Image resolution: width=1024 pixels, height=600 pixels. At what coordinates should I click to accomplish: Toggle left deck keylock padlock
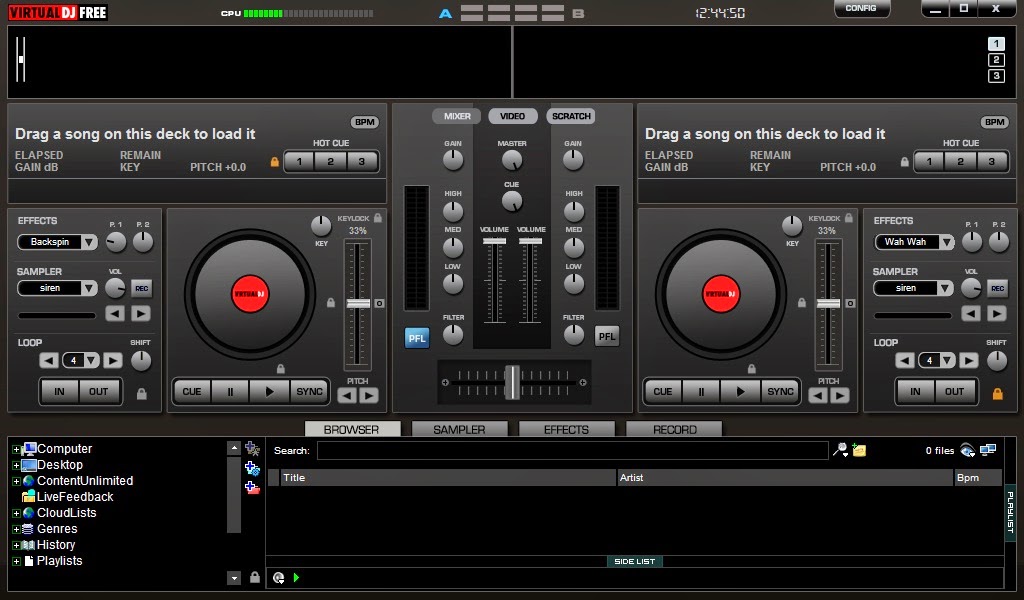pyautogui.click(x=378, y=218)
